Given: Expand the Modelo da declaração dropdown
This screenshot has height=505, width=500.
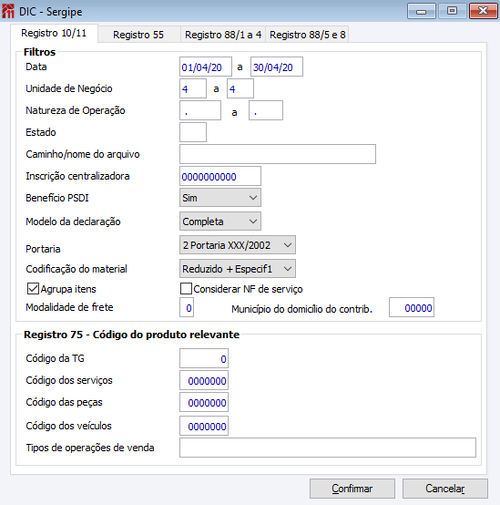Looking at the screenshot, I should pyautogui.click(x=220, y=221).
